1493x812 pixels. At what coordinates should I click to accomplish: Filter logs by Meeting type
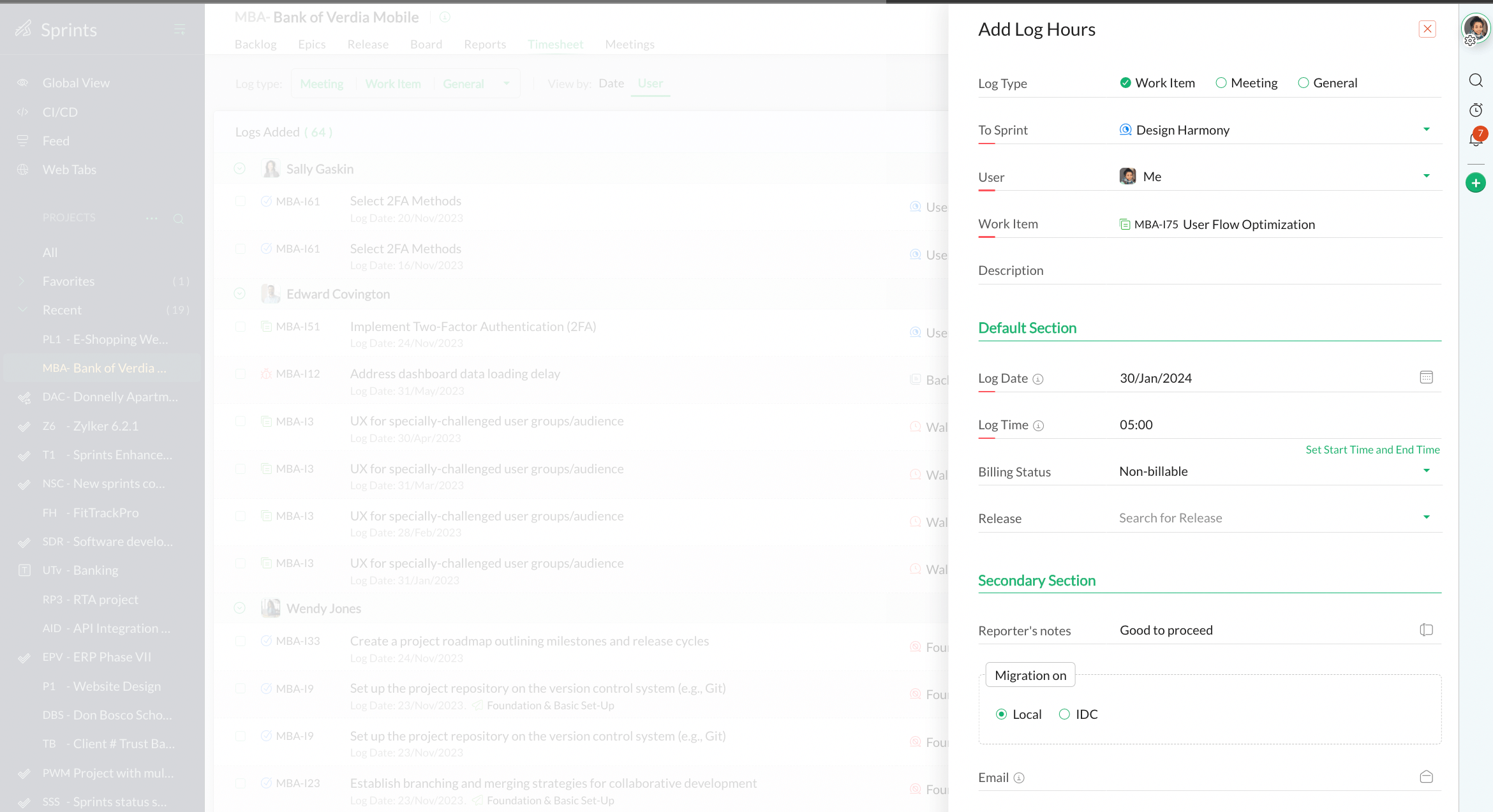[x=322, y=84]
